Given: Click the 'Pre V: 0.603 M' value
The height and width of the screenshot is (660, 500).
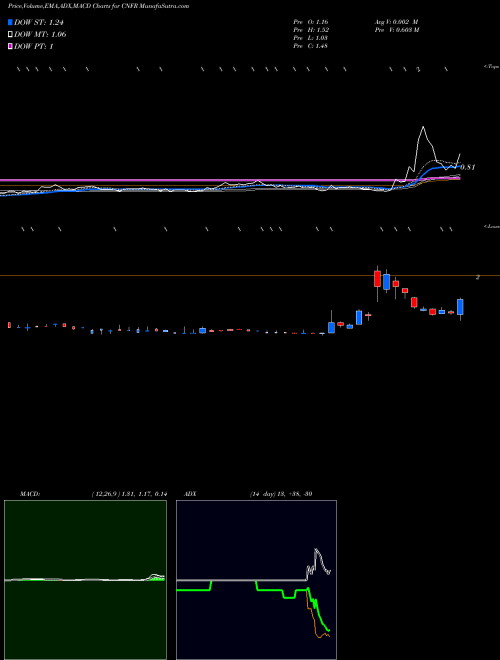Looking at the screenshot, I should [x=396, y=30].
